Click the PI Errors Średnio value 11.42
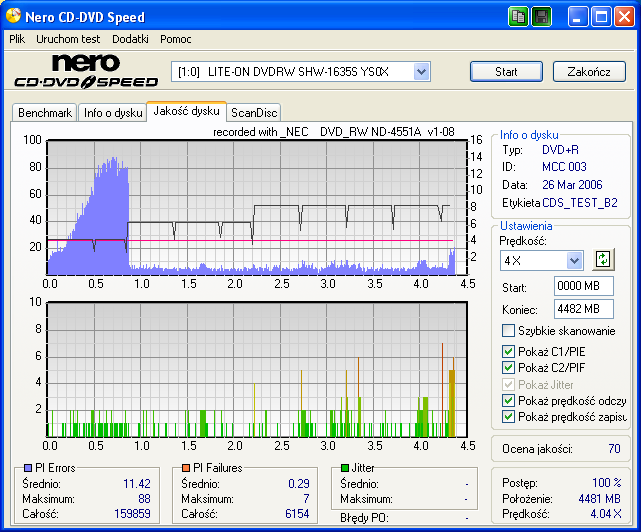This screenshot has height=532, width=641. tap(137, 483)
